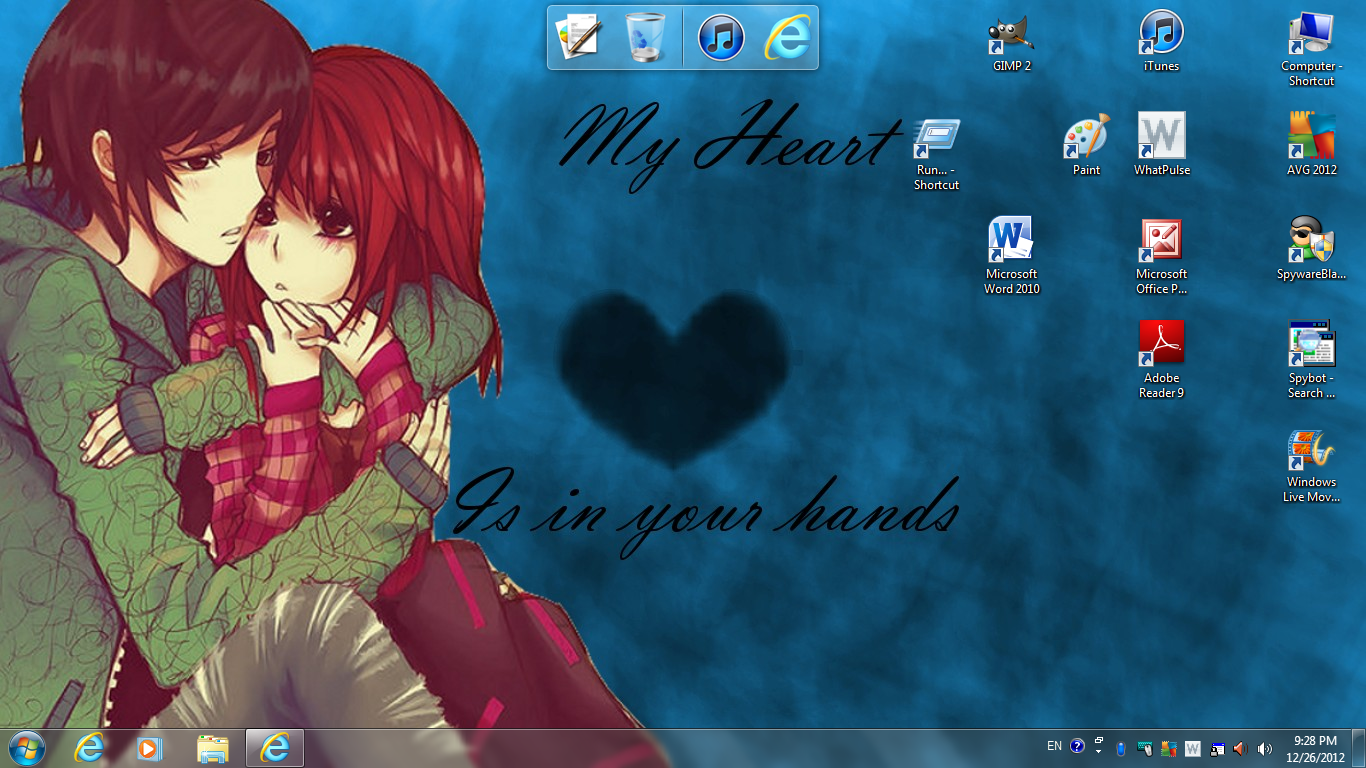Viewport: 1366px width, 768px height.
Task: Open language bar options arrow
Action: pyautogui.click(x=1099, y=751)
